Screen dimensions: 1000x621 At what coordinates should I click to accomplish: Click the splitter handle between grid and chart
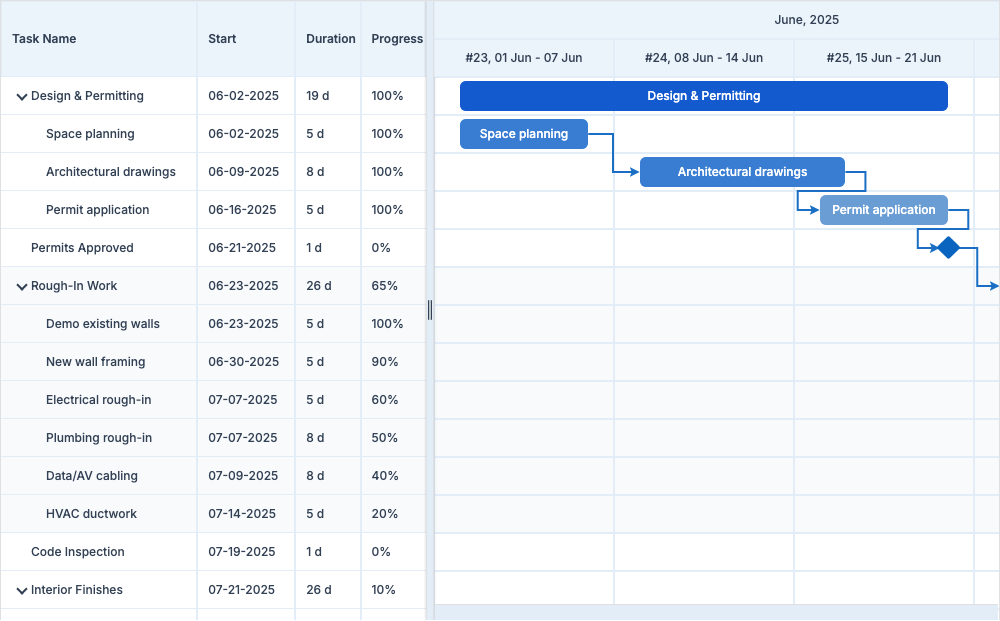coord(430,310)
